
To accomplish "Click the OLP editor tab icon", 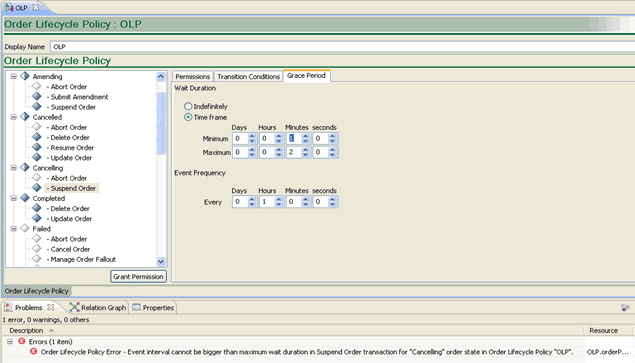I will coord(9,7).
